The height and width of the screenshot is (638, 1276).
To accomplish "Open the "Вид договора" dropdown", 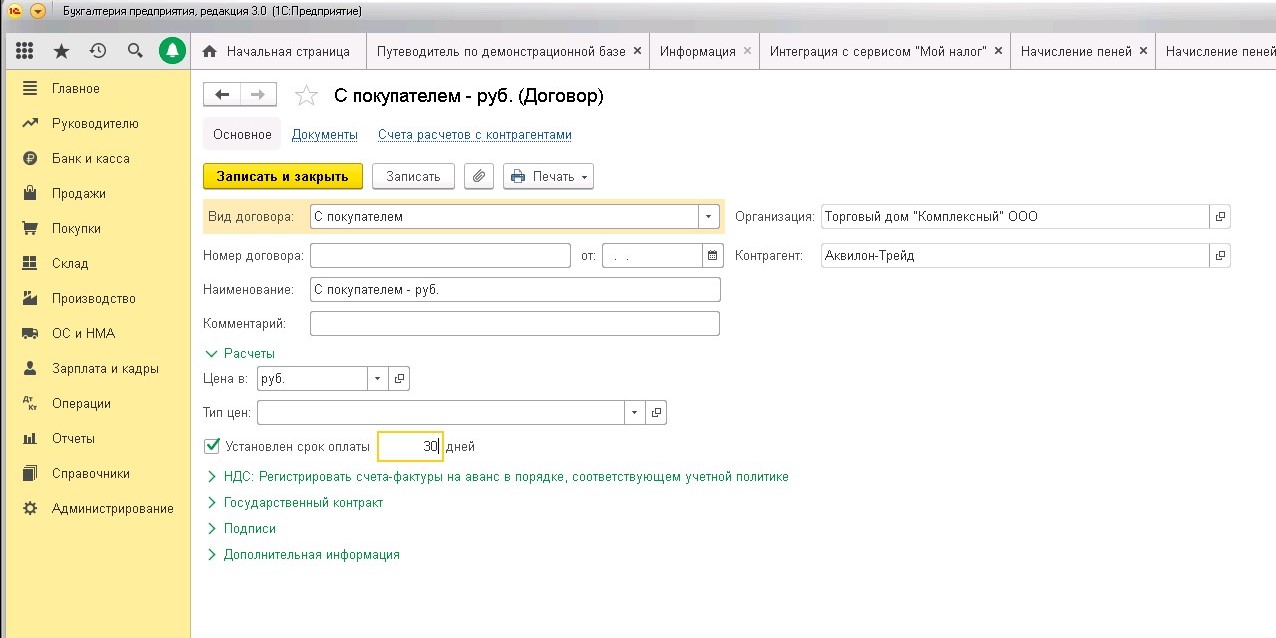I will 709,216.
